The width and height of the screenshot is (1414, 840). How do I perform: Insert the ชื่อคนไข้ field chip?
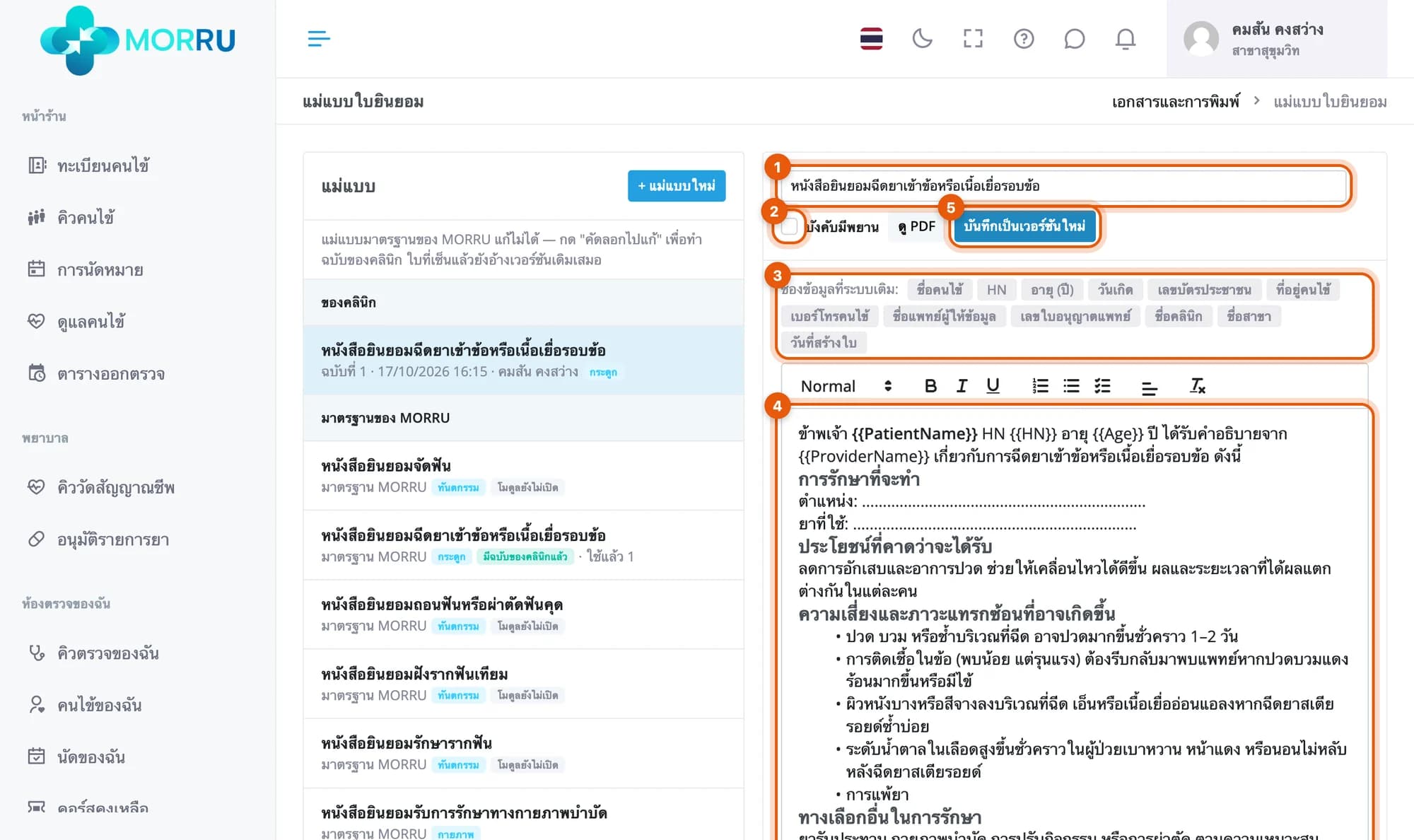(939, 290)
